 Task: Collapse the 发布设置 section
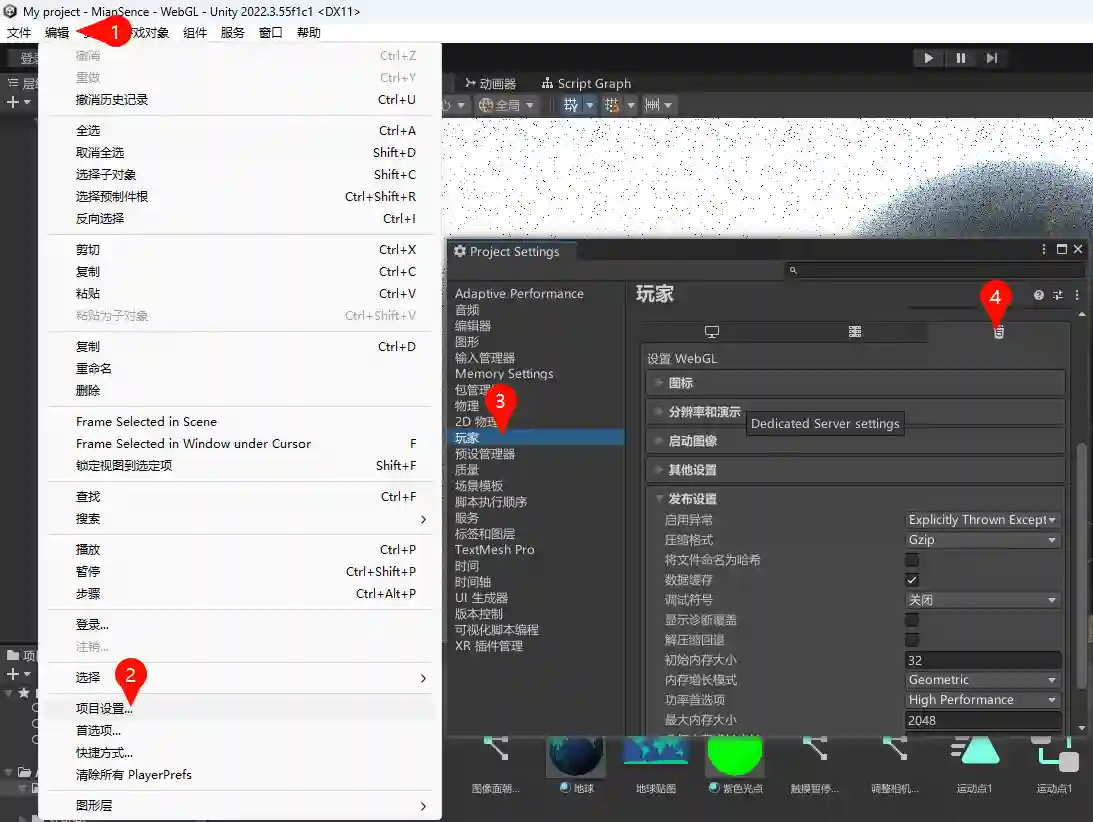(660, 498)
